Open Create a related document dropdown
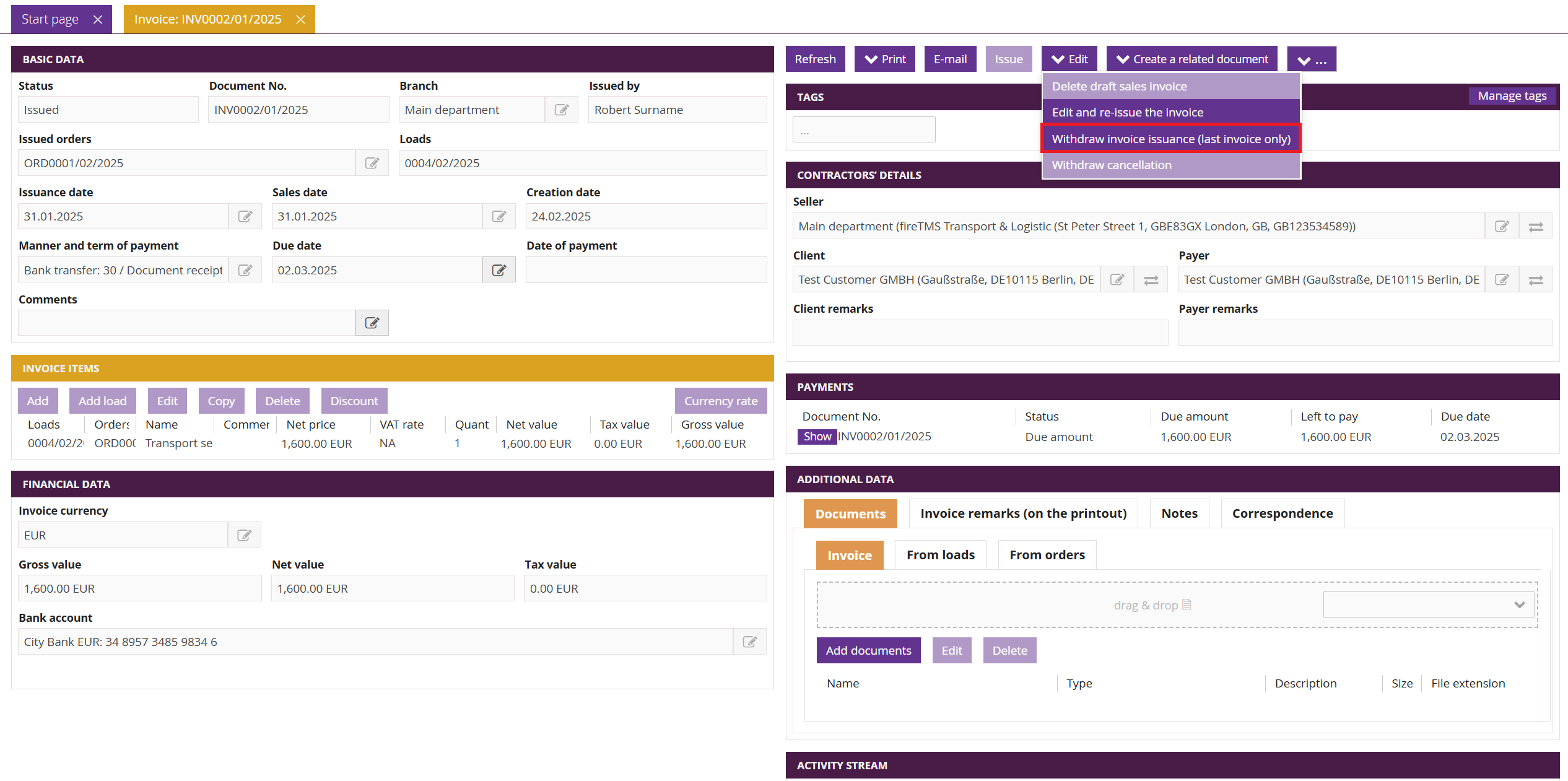This screenshot has width=1568, height=781. [x=1191, y=59]
